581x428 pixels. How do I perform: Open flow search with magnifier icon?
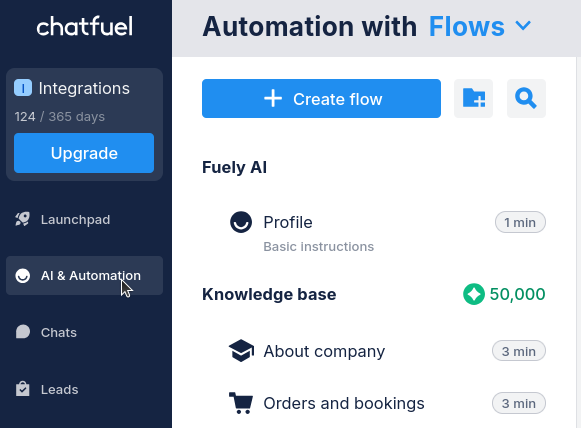click(x=526, y=98)
